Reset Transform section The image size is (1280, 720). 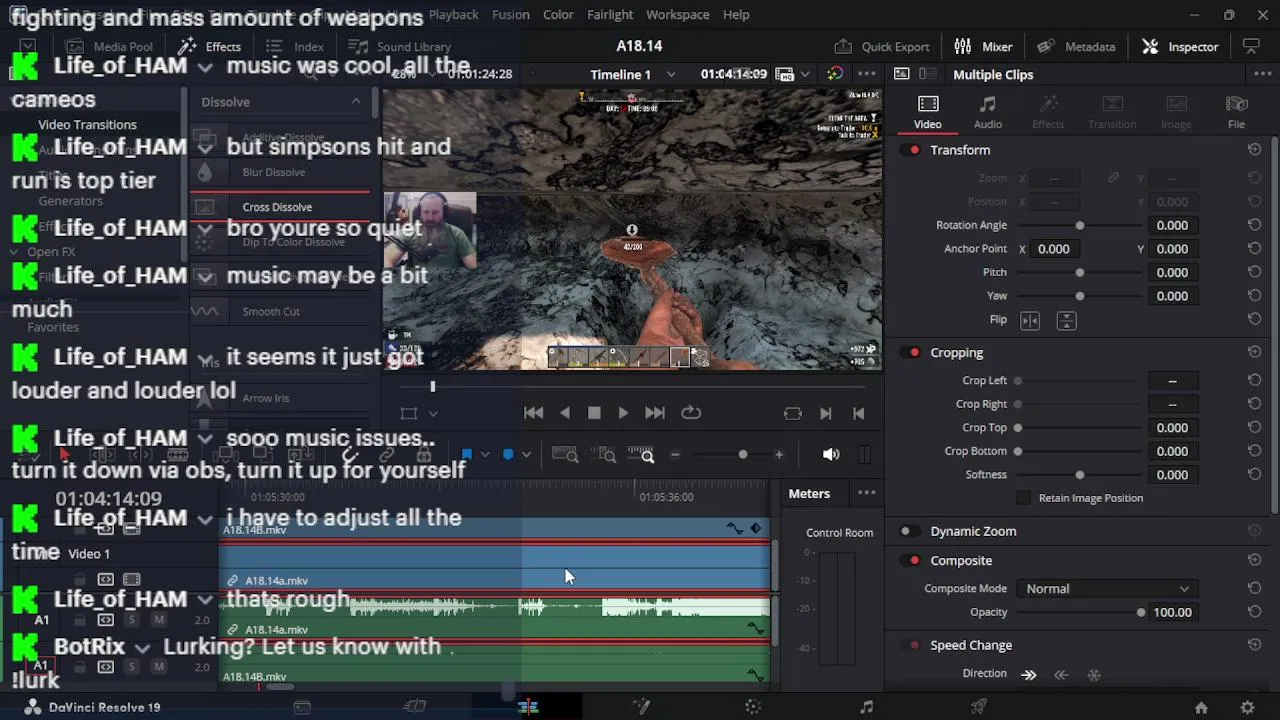pos(1254,150)
